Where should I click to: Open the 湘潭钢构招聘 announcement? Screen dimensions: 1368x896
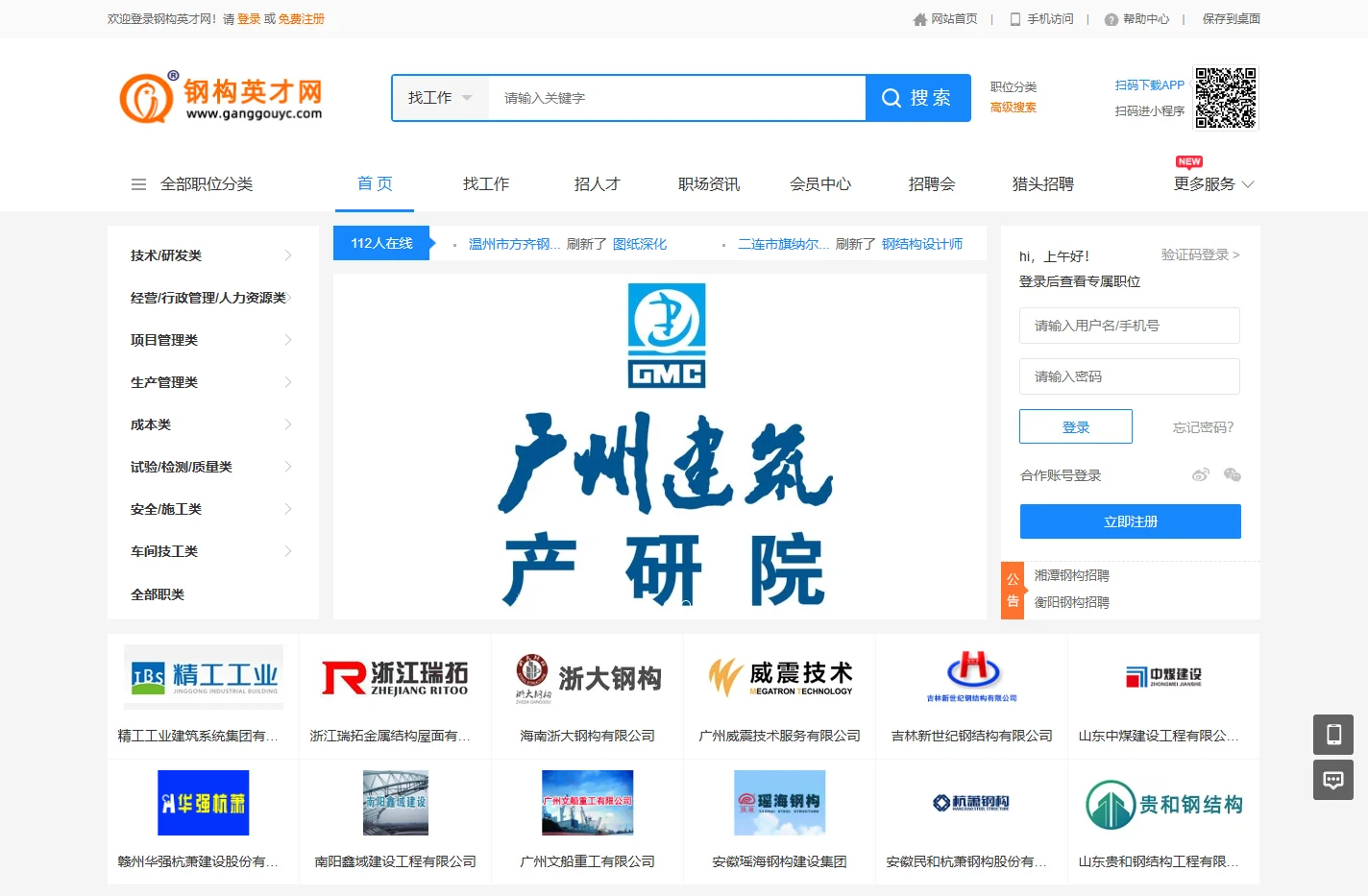[1072, 575]
